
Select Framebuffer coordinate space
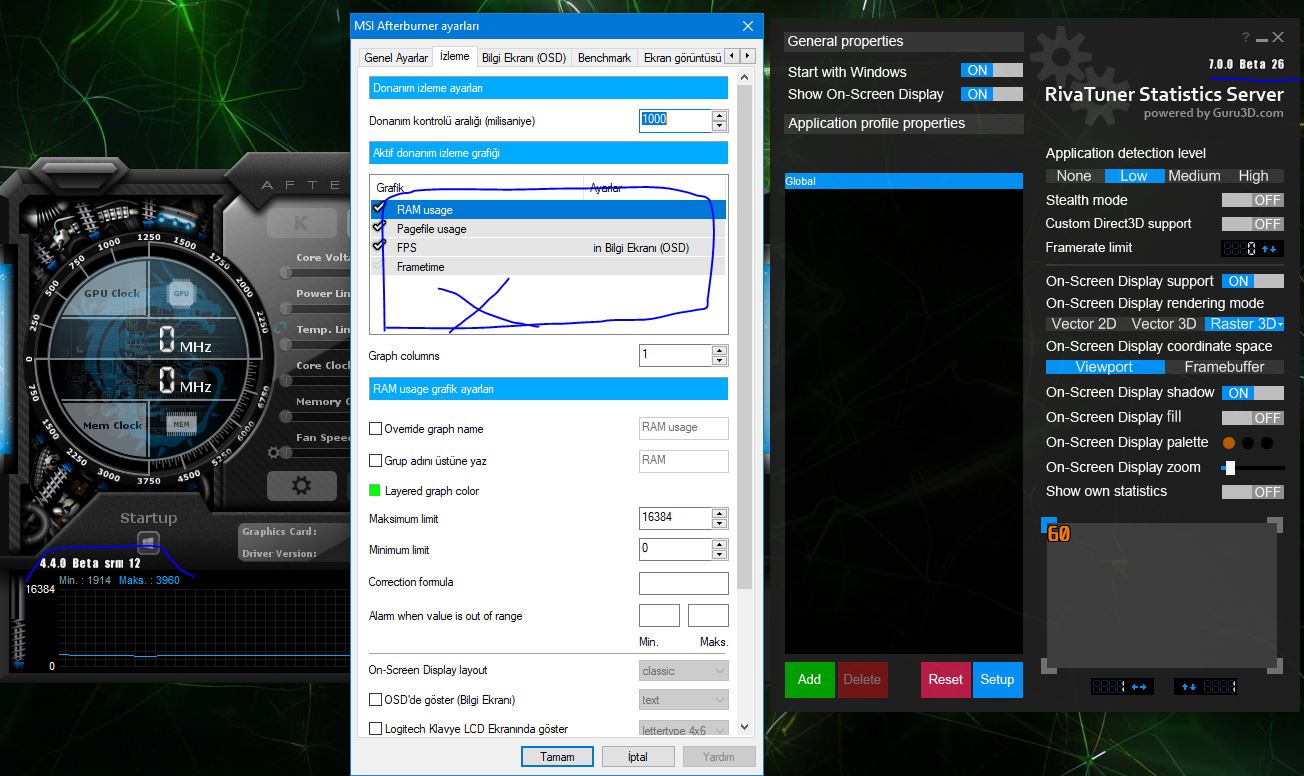pyautogui.click(x=1224, y=367)
